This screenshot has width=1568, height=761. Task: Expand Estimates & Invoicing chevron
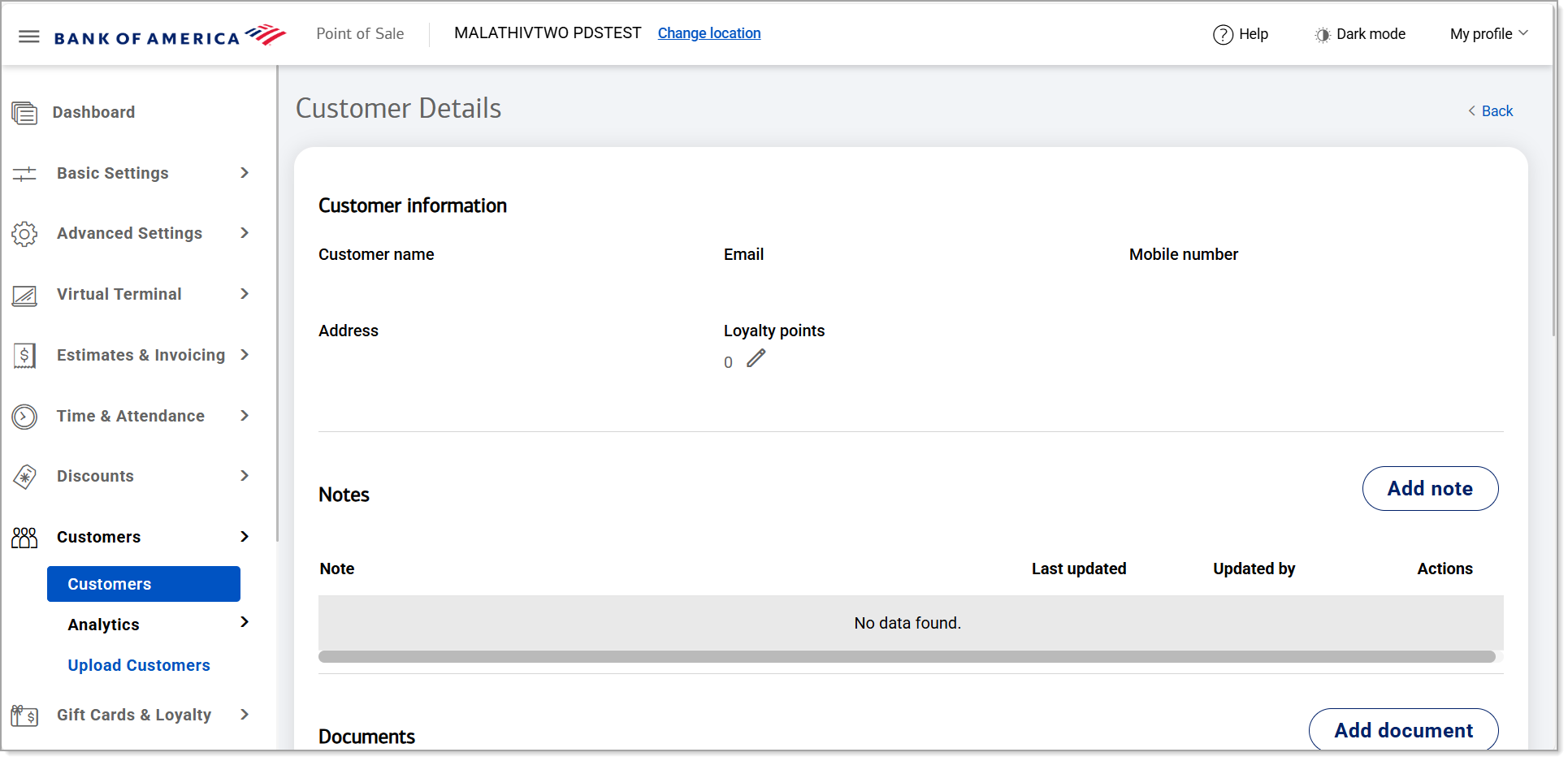click(245, 355)
